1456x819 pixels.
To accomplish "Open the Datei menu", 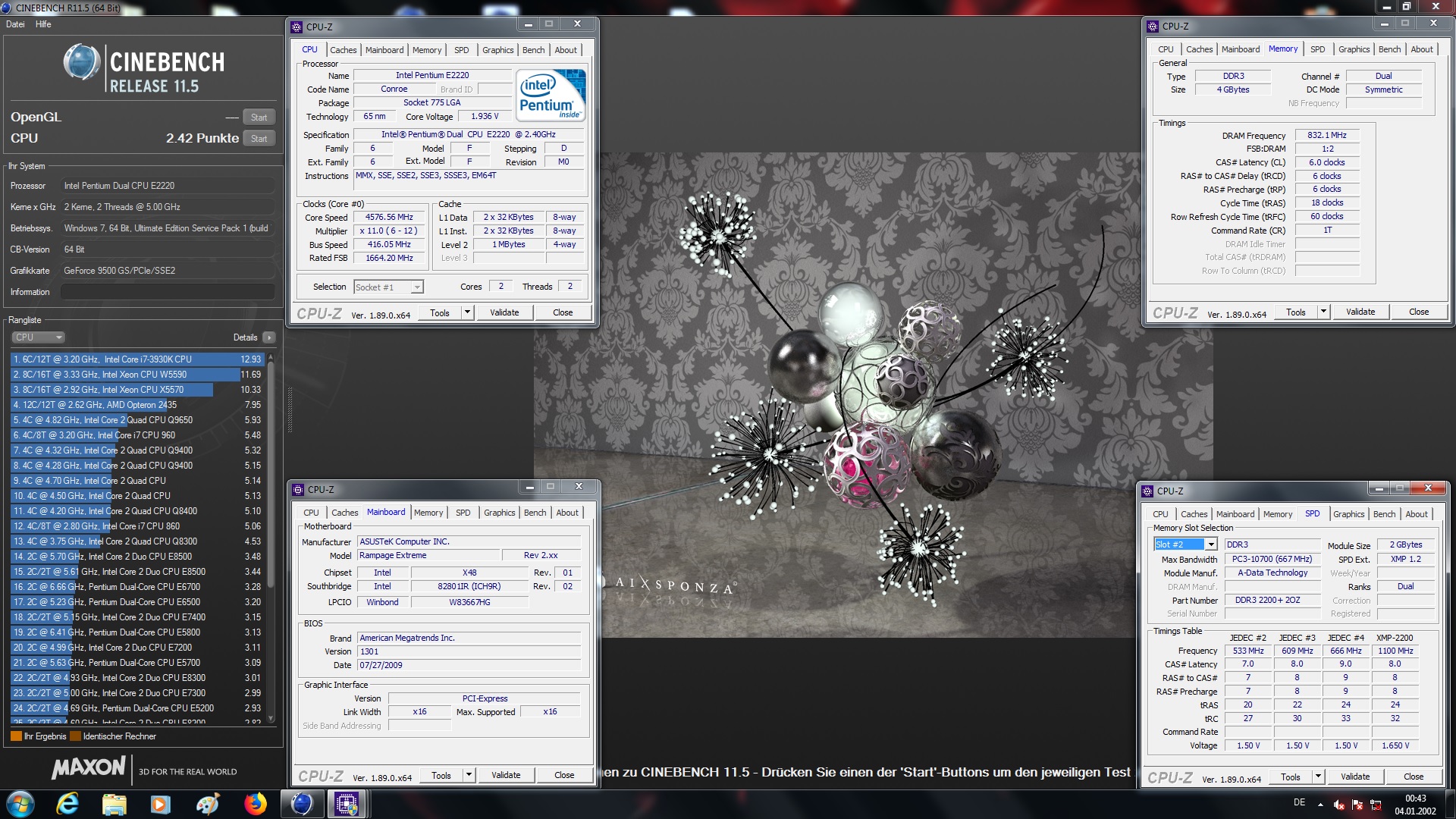I will [x=15, y=24].
